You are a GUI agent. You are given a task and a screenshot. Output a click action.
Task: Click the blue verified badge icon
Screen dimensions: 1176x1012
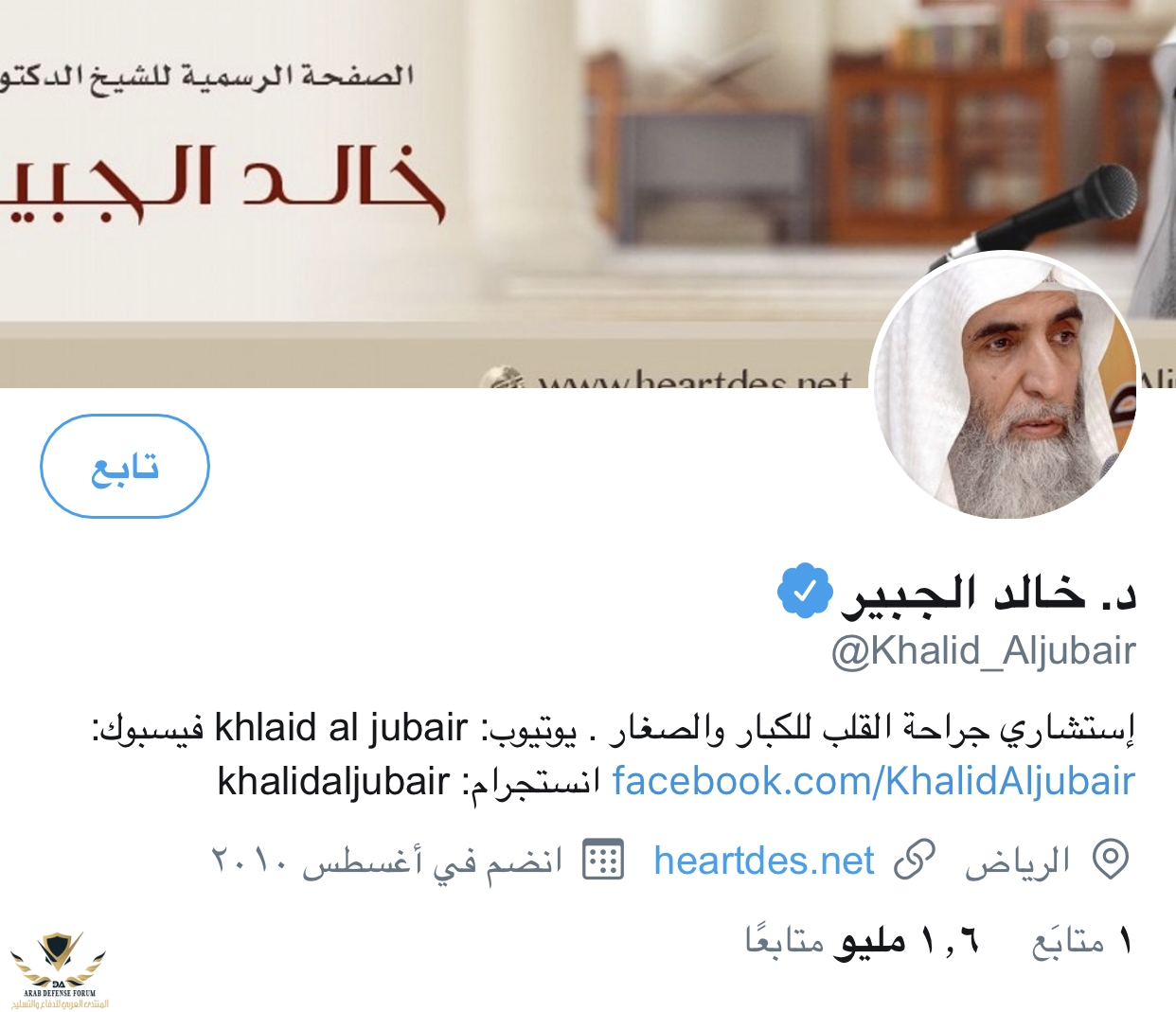coord(804,592)
